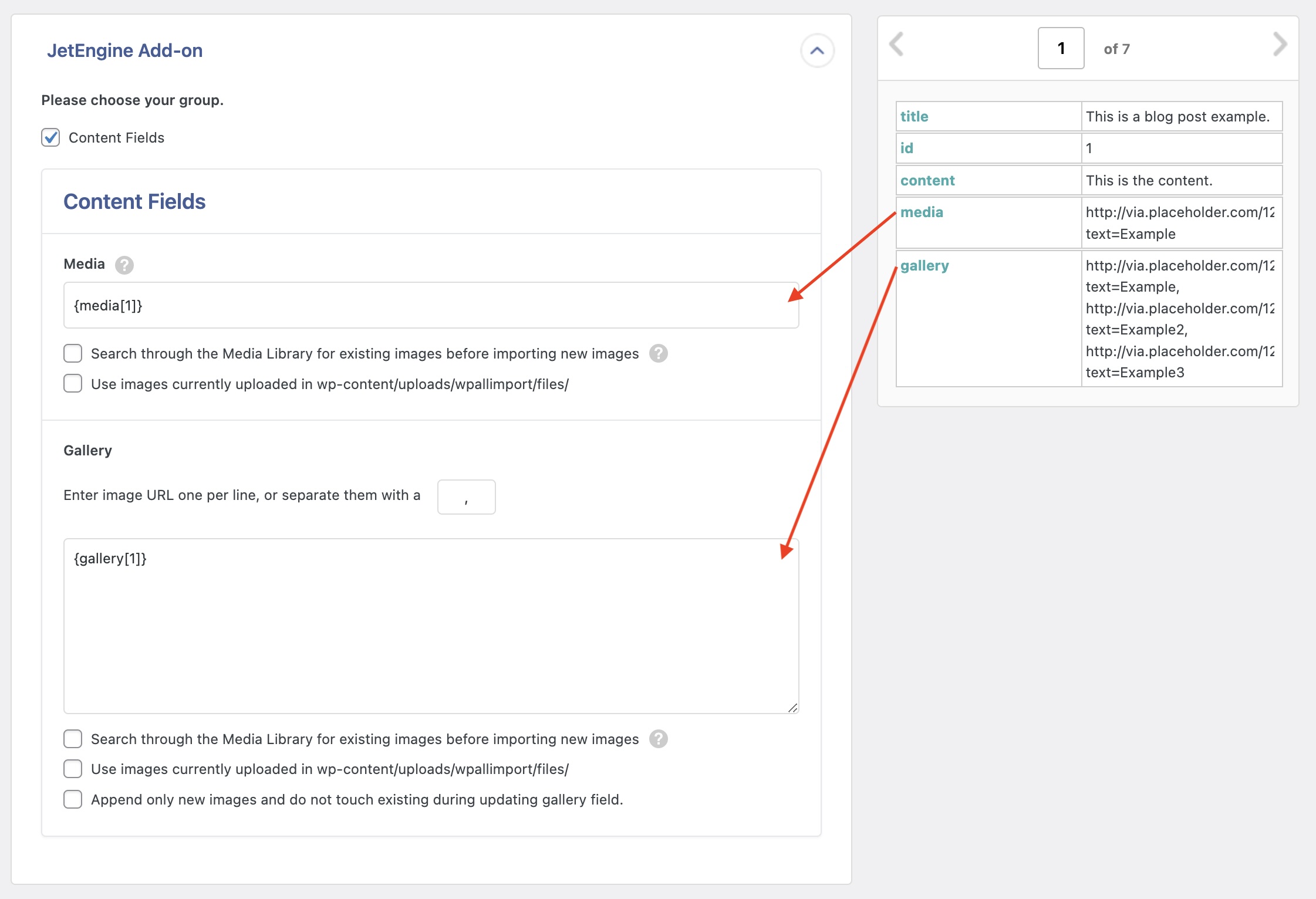
Task: Click the help icon beside gallery Media Library search
Action: click(x=657, y=739)
